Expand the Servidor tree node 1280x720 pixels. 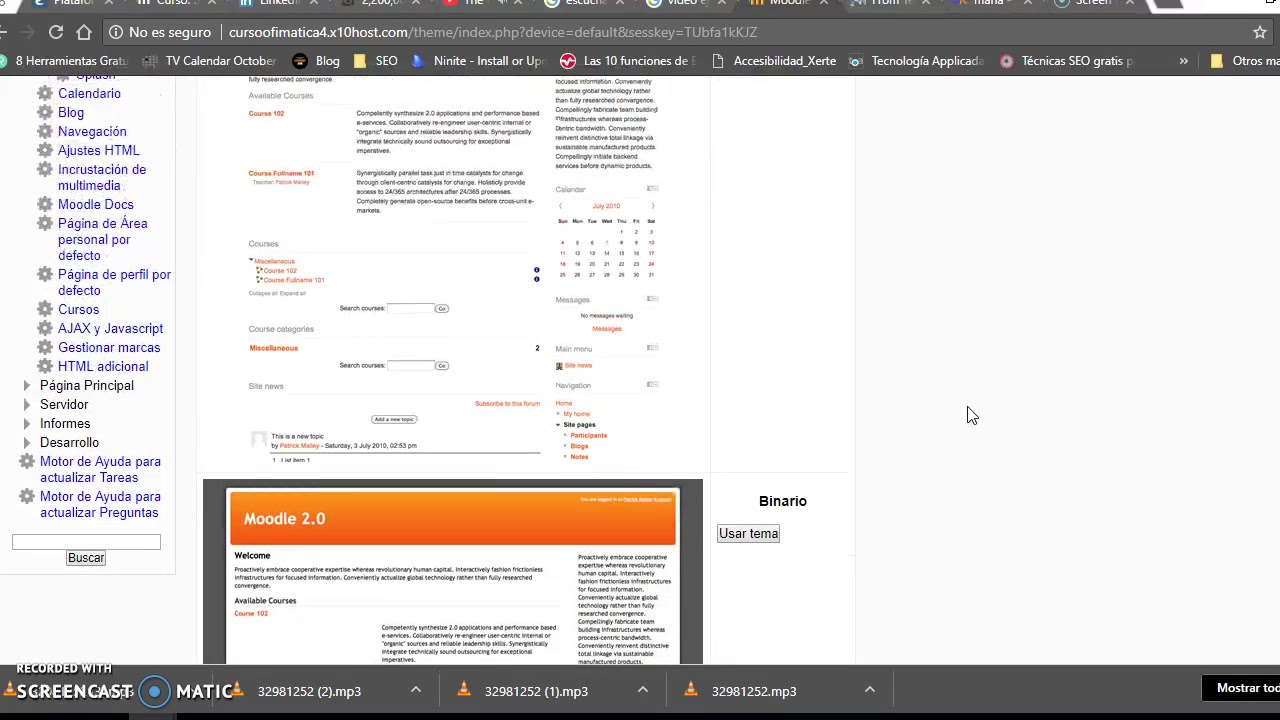[x=27, y=404]
